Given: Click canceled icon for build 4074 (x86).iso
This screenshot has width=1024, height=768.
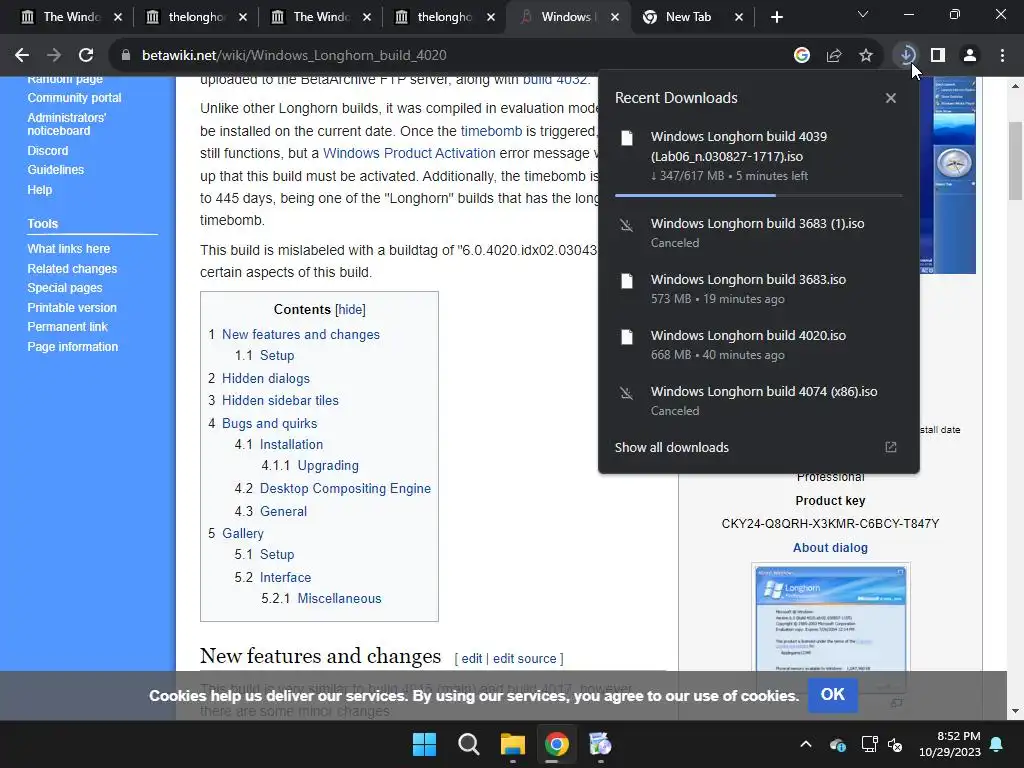Looking at the screenshot, I should click(x=627, y=393).
